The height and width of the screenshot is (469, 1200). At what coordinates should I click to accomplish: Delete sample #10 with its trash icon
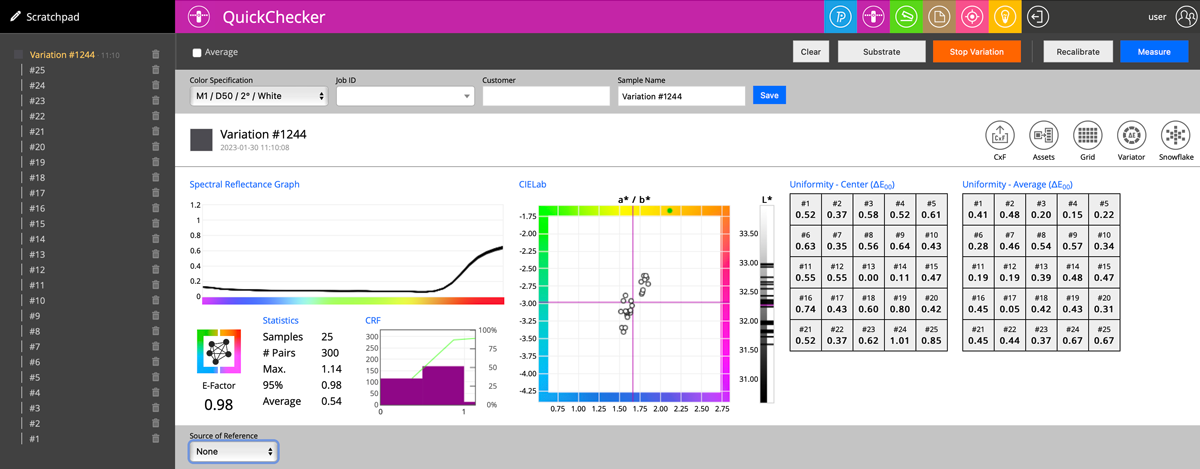[x=156, y=300]
